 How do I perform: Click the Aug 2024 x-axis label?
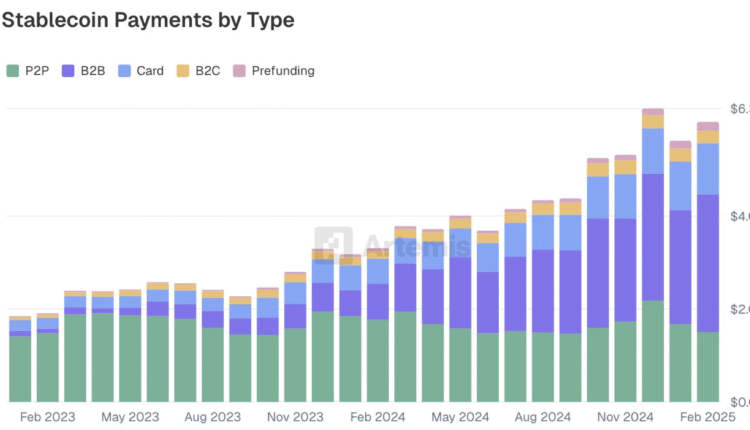(542, 417)
